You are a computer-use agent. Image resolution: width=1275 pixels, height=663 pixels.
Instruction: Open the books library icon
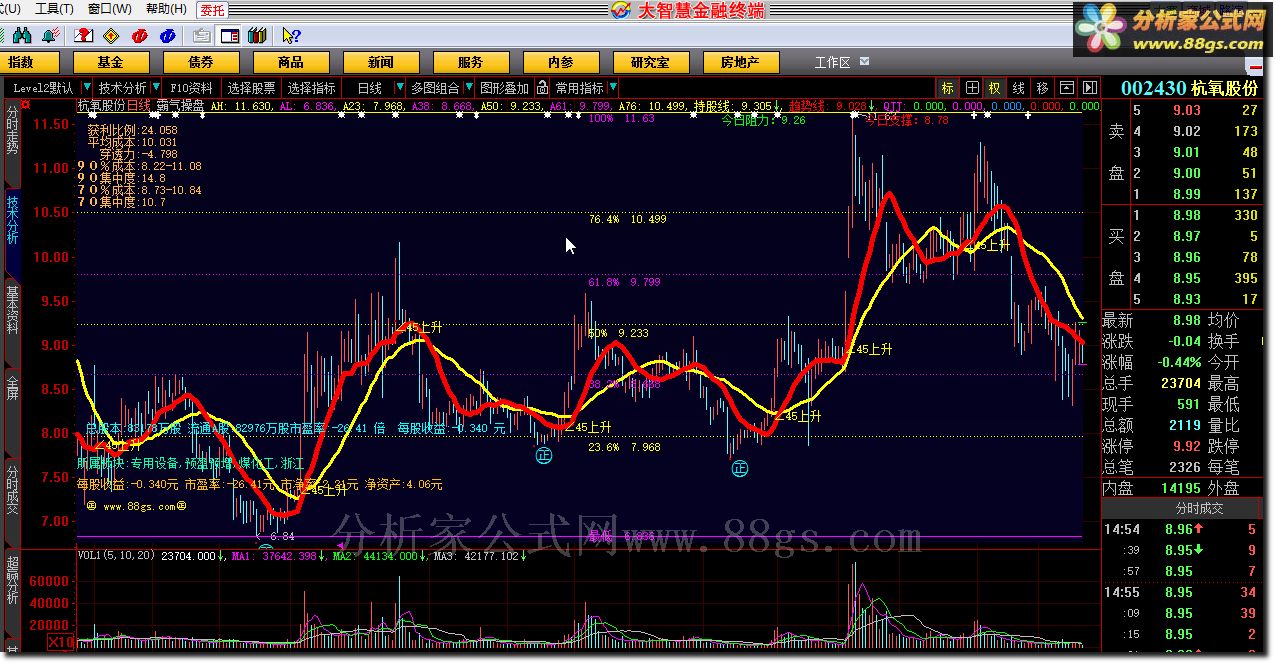(257, 36)
